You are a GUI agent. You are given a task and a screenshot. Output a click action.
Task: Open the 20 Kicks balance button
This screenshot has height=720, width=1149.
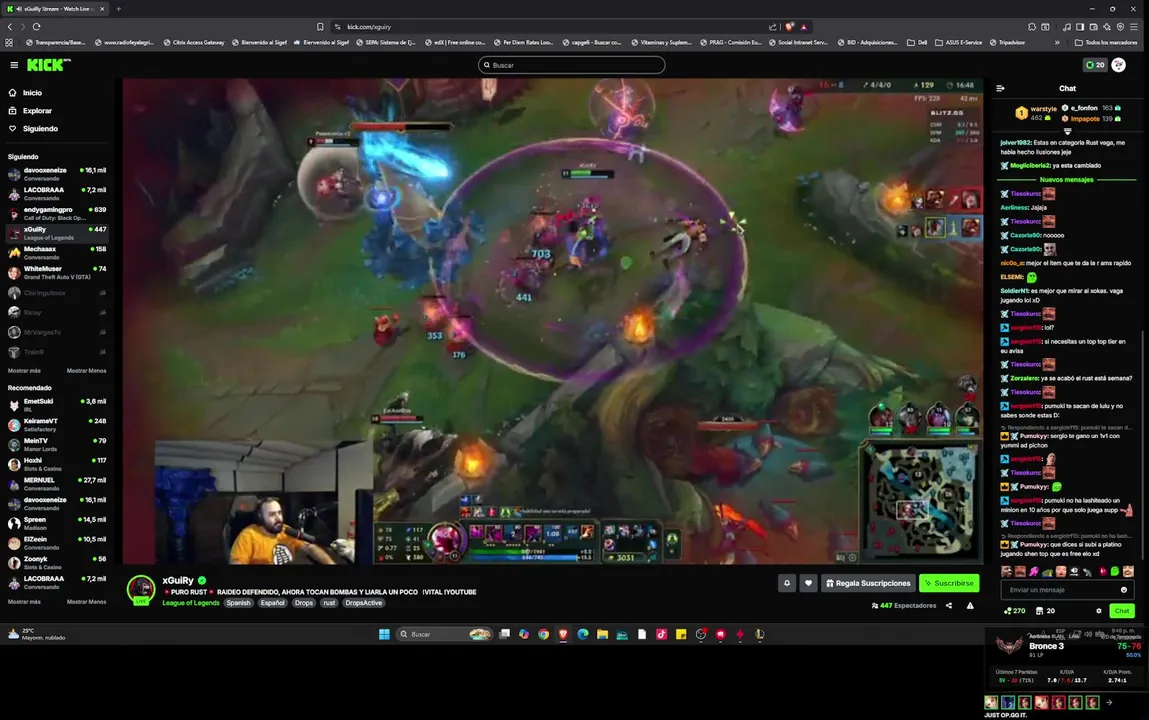pos(1095,65)
